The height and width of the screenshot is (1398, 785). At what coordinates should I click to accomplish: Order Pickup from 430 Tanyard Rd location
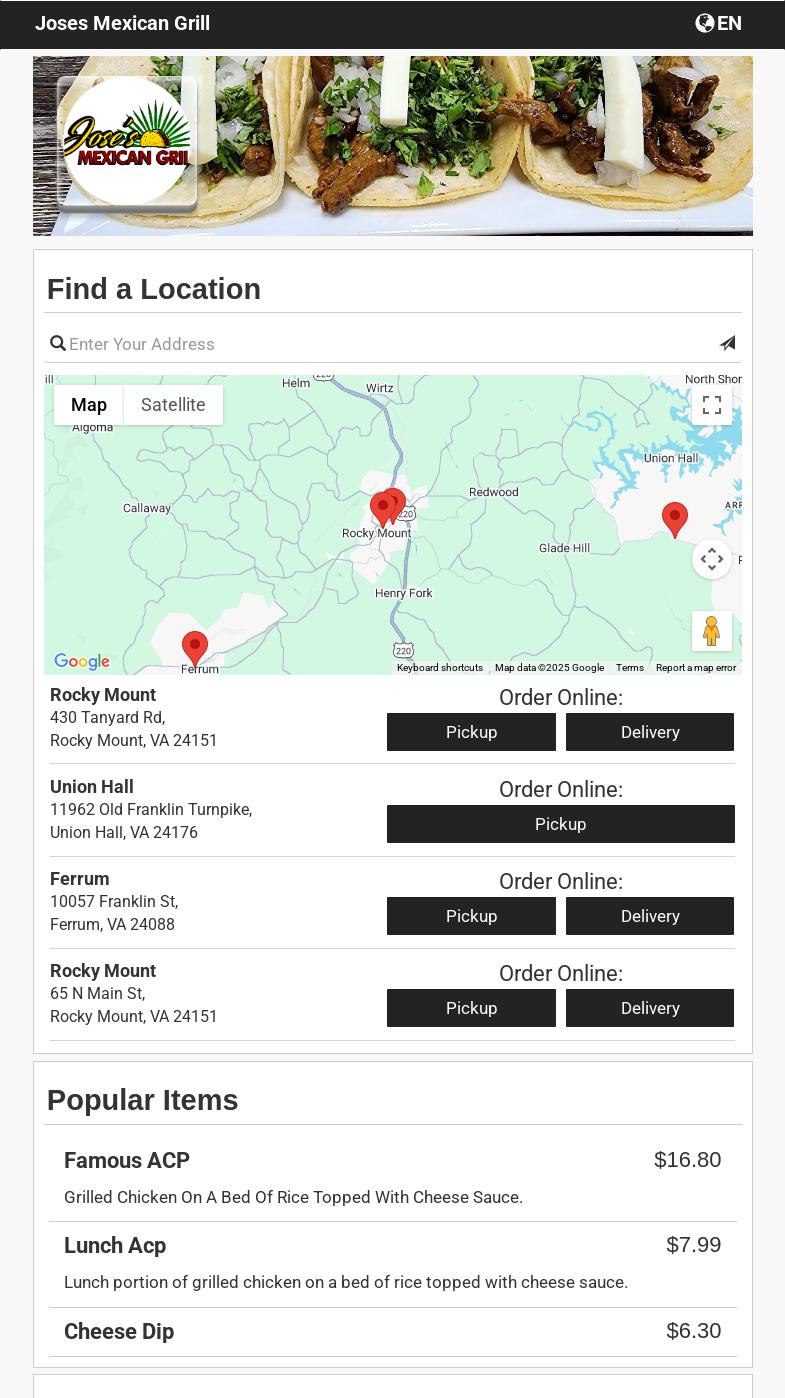pos(471,732)
